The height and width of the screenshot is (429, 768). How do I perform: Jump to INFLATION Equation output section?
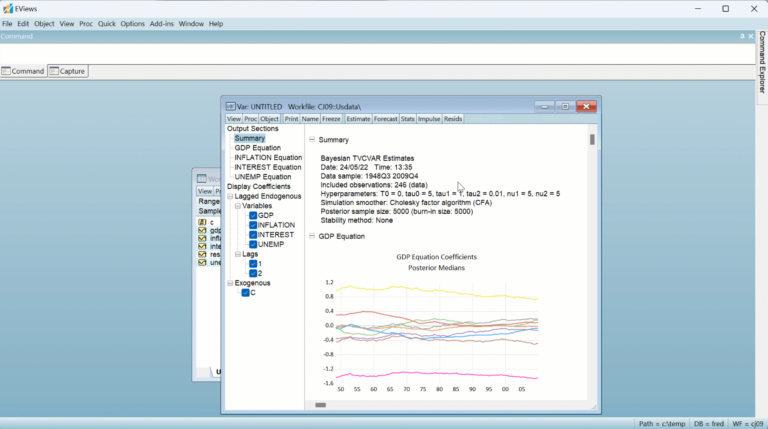(268, 157)
